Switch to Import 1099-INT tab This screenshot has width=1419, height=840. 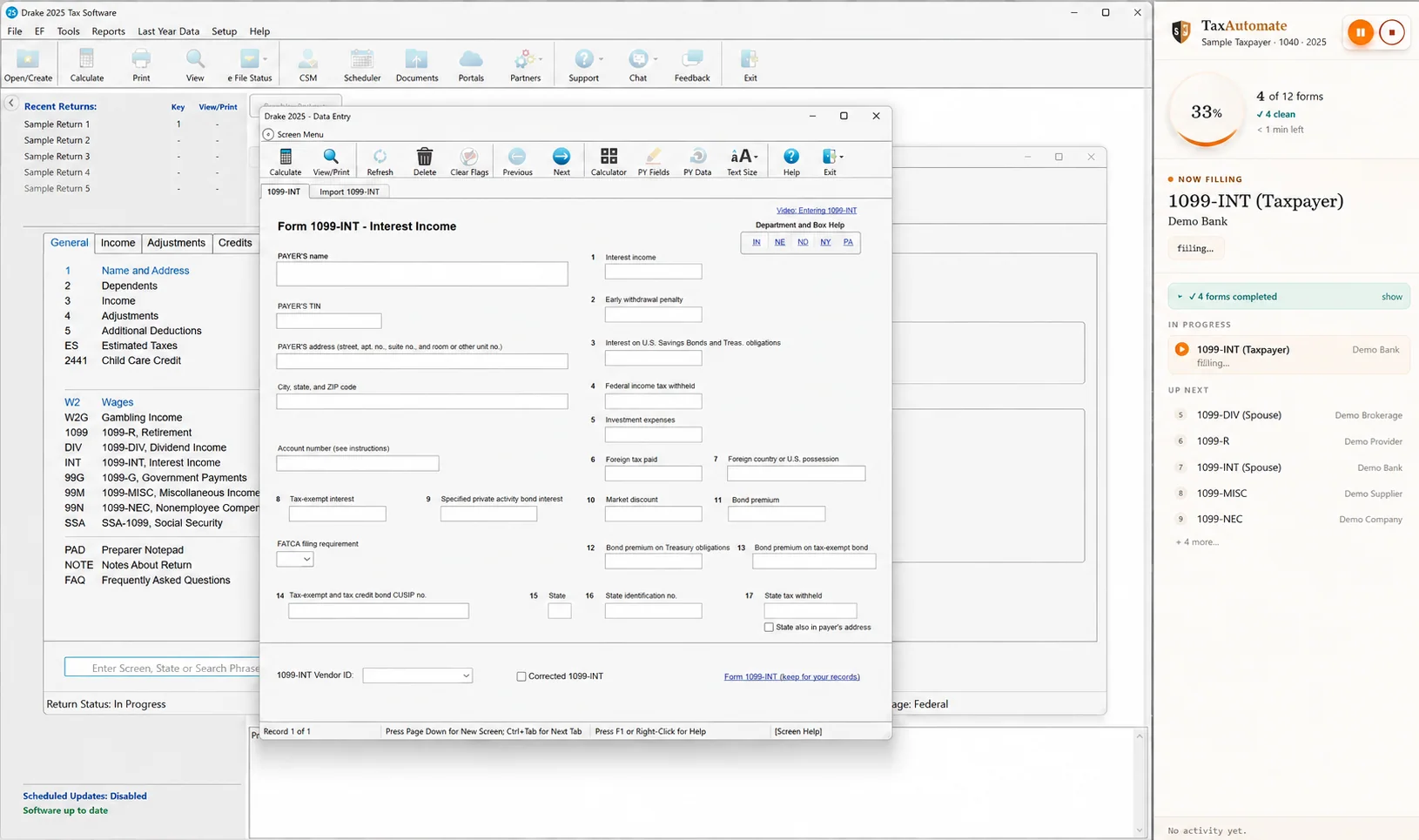pyautogui.click(x=349, y=192)
